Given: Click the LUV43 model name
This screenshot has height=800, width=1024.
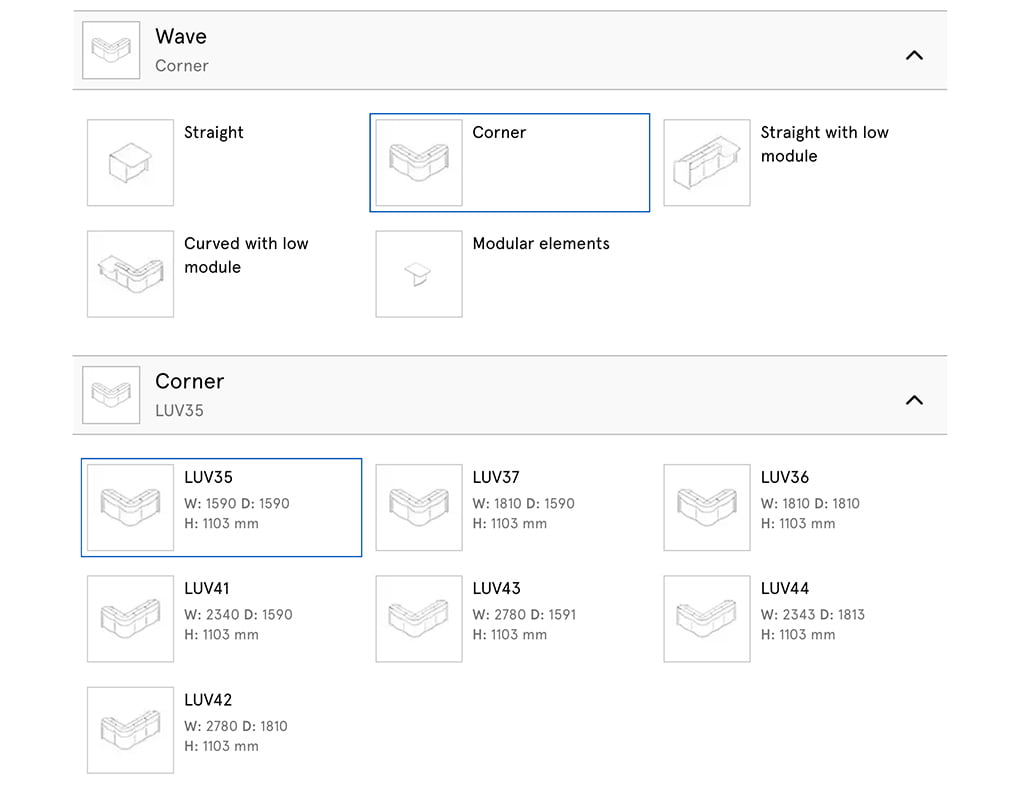Looking at the screenshot, I should coord(496,588).
